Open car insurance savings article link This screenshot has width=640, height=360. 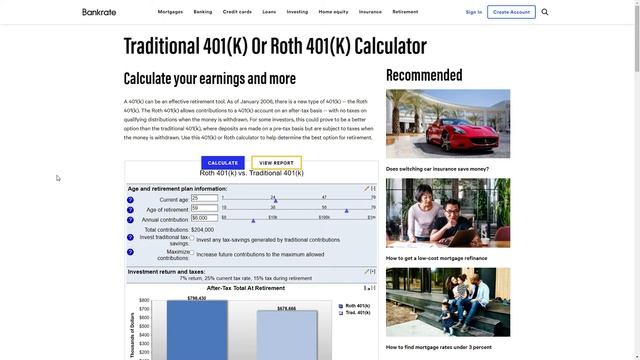(x=437, y=169)
